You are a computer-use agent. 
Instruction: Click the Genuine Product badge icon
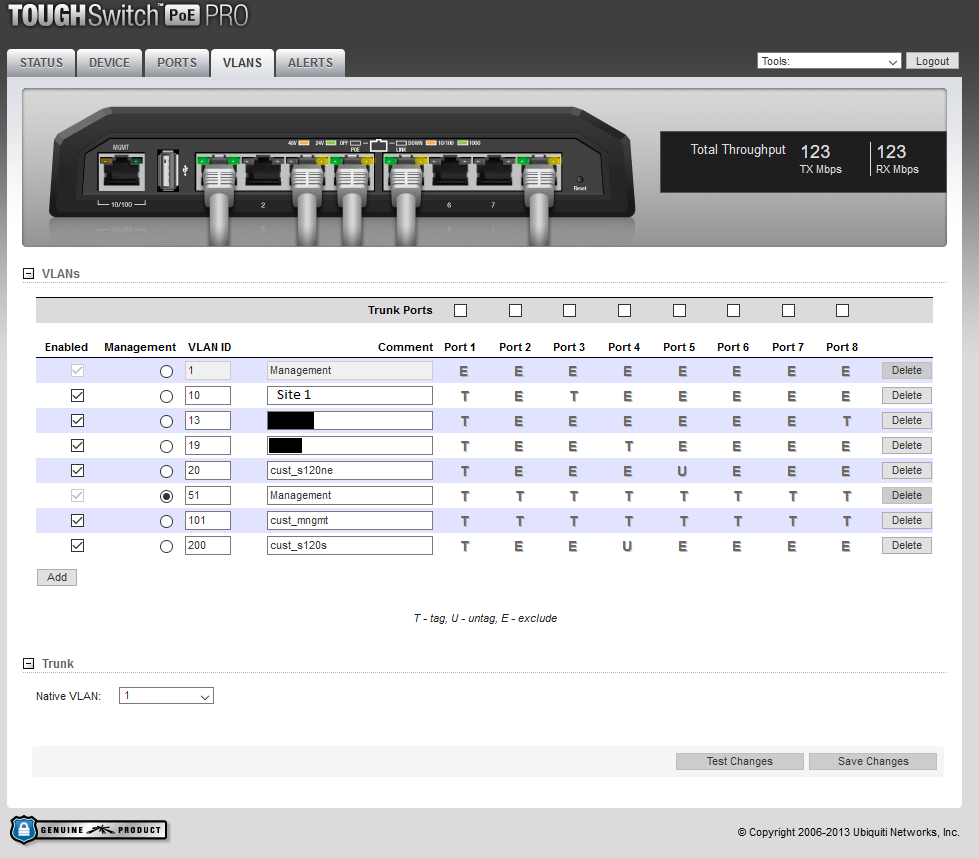(x=88, y=830)
